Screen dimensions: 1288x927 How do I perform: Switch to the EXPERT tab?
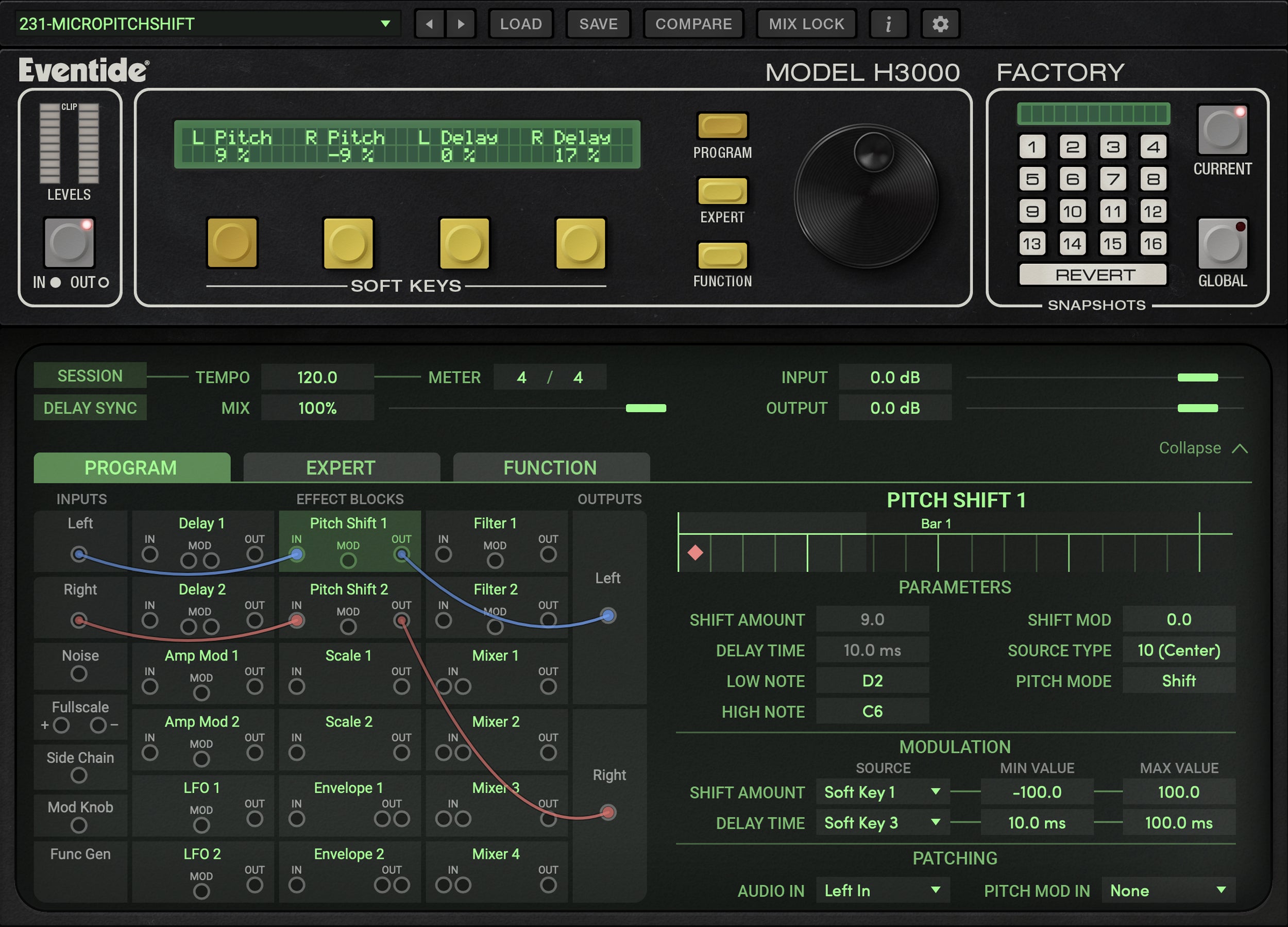pos(341,467)
